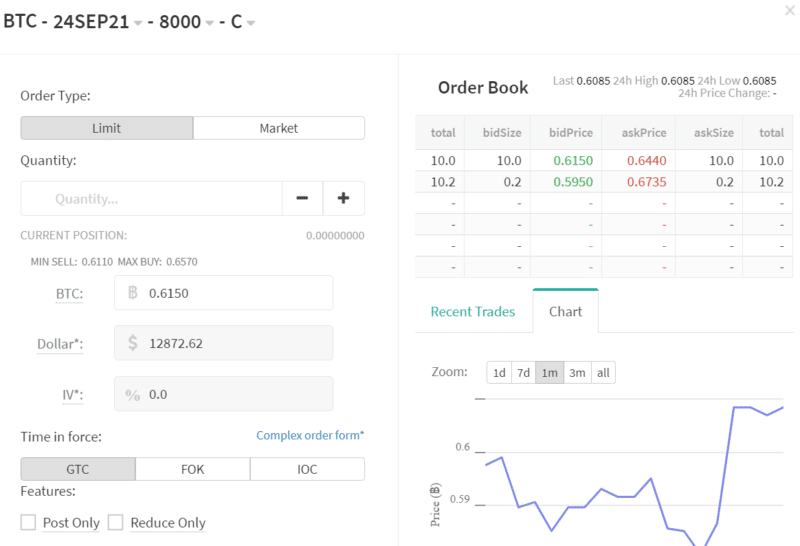
Task: Click ask price 0.6440 in order book
Action: tap(646, 161)
